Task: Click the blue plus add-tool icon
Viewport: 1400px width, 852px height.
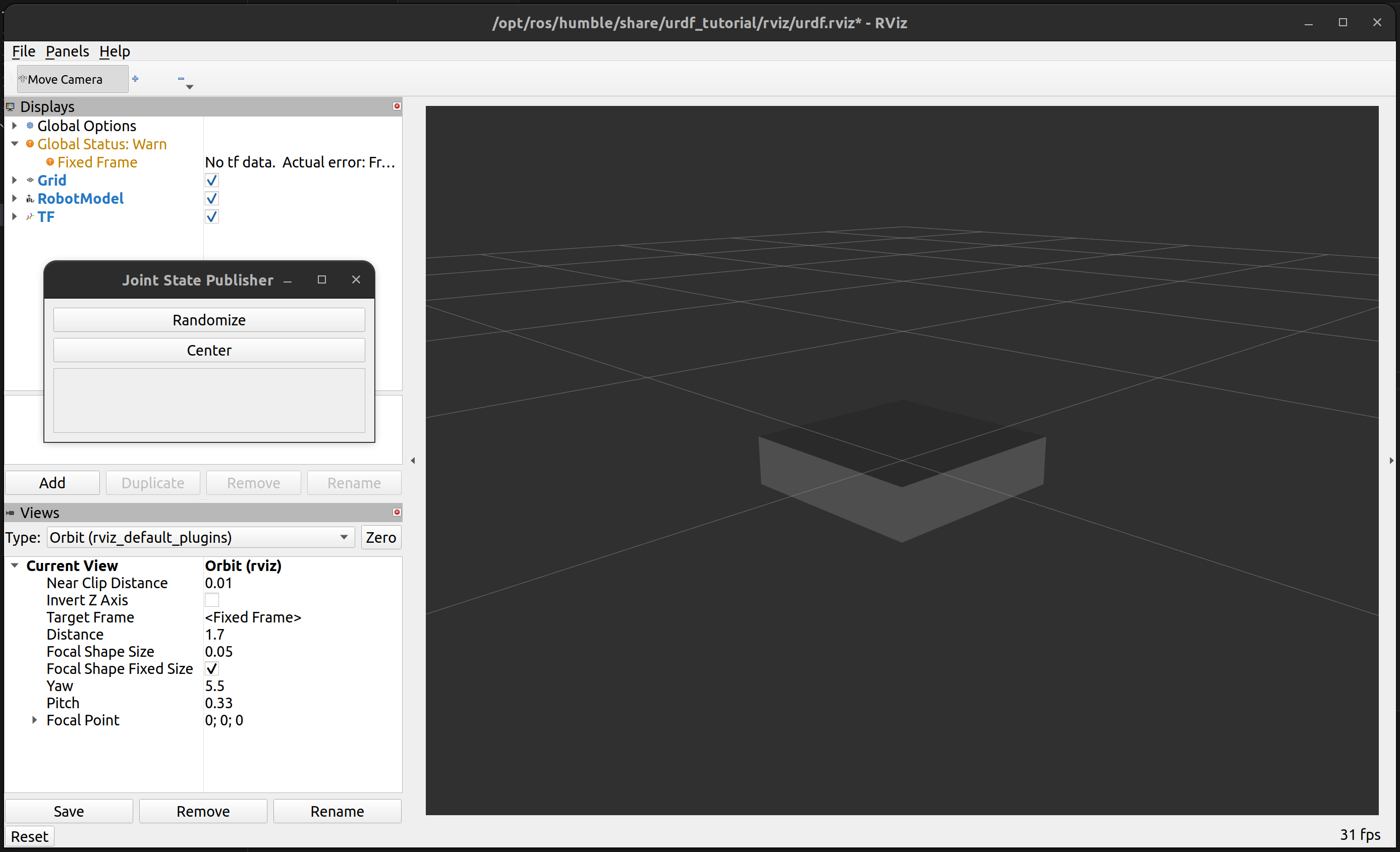Action: 135,79
